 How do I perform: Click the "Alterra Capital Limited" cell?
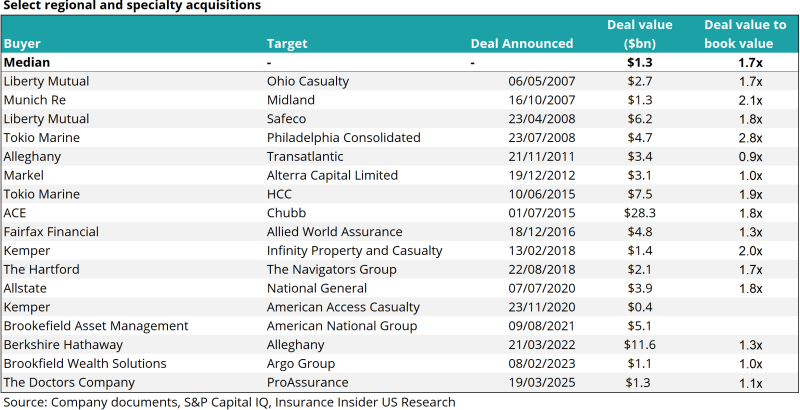[x=332, y=175]
